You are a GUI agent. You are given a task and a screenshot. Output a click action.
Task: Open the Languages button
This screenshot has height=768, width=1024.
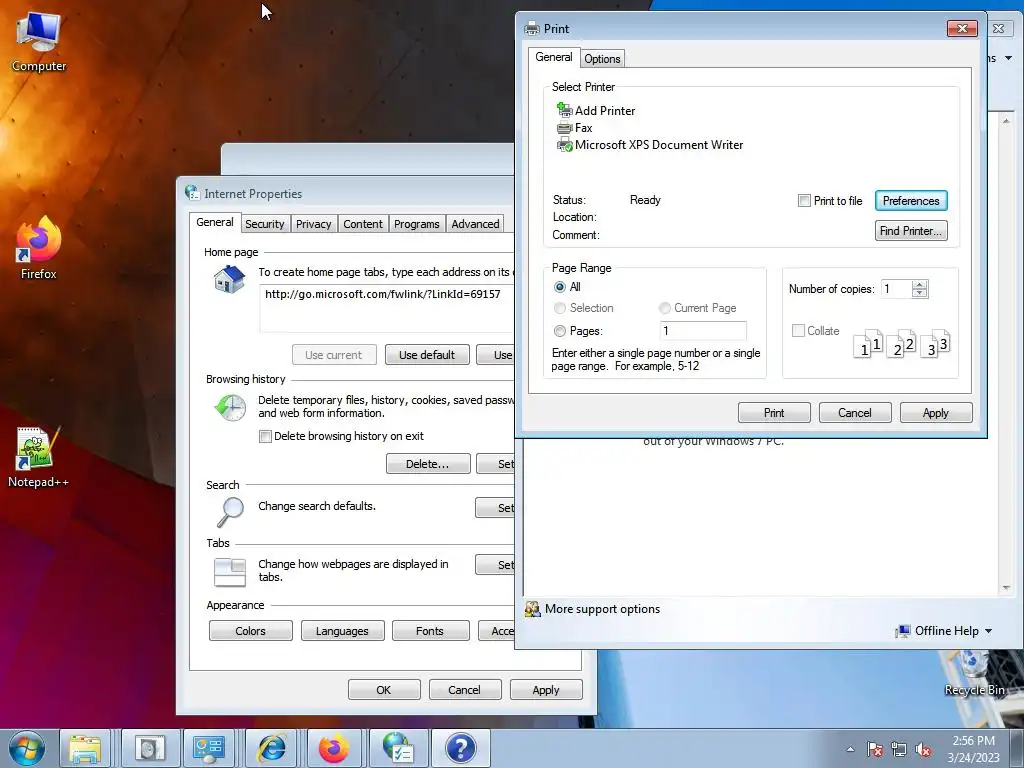(342, 631)
